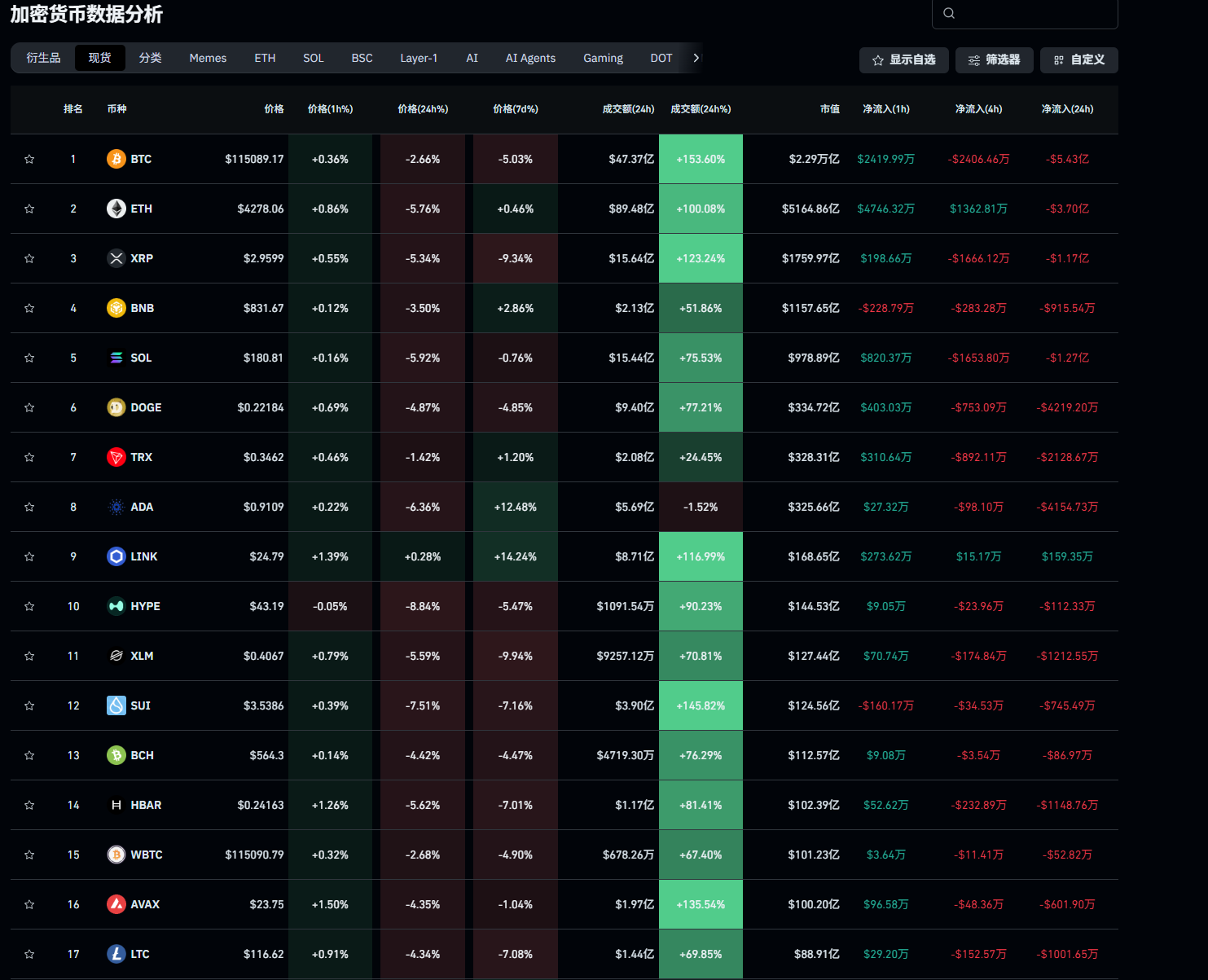Sort by 市值 column header

(830, 109)
